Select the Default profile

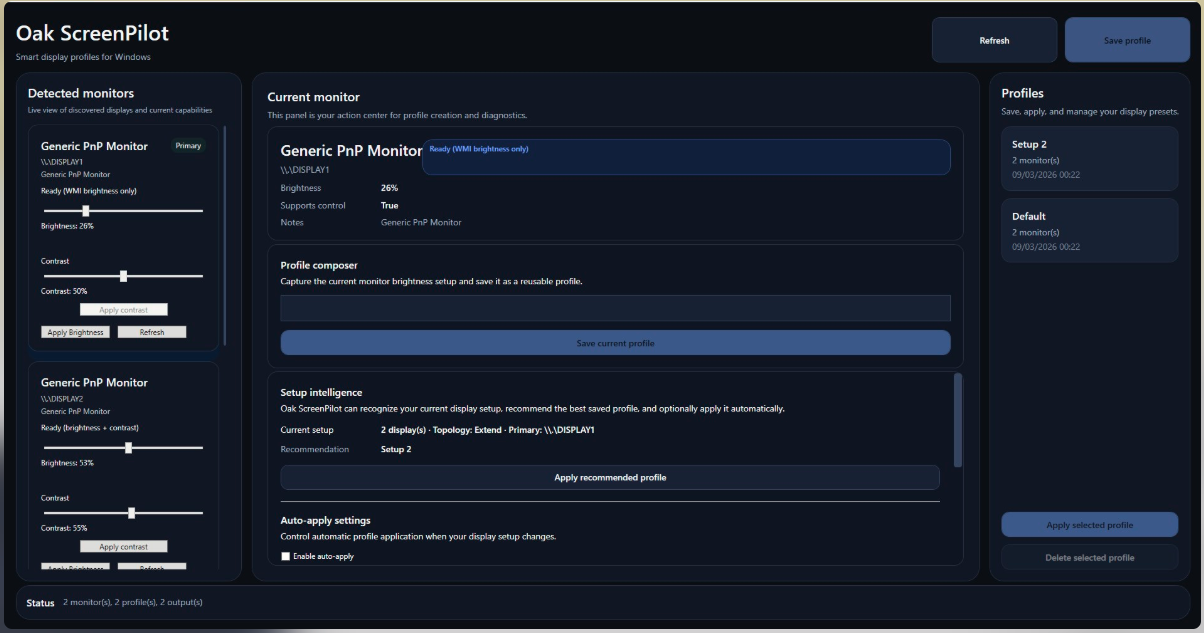pos(1089,230)
